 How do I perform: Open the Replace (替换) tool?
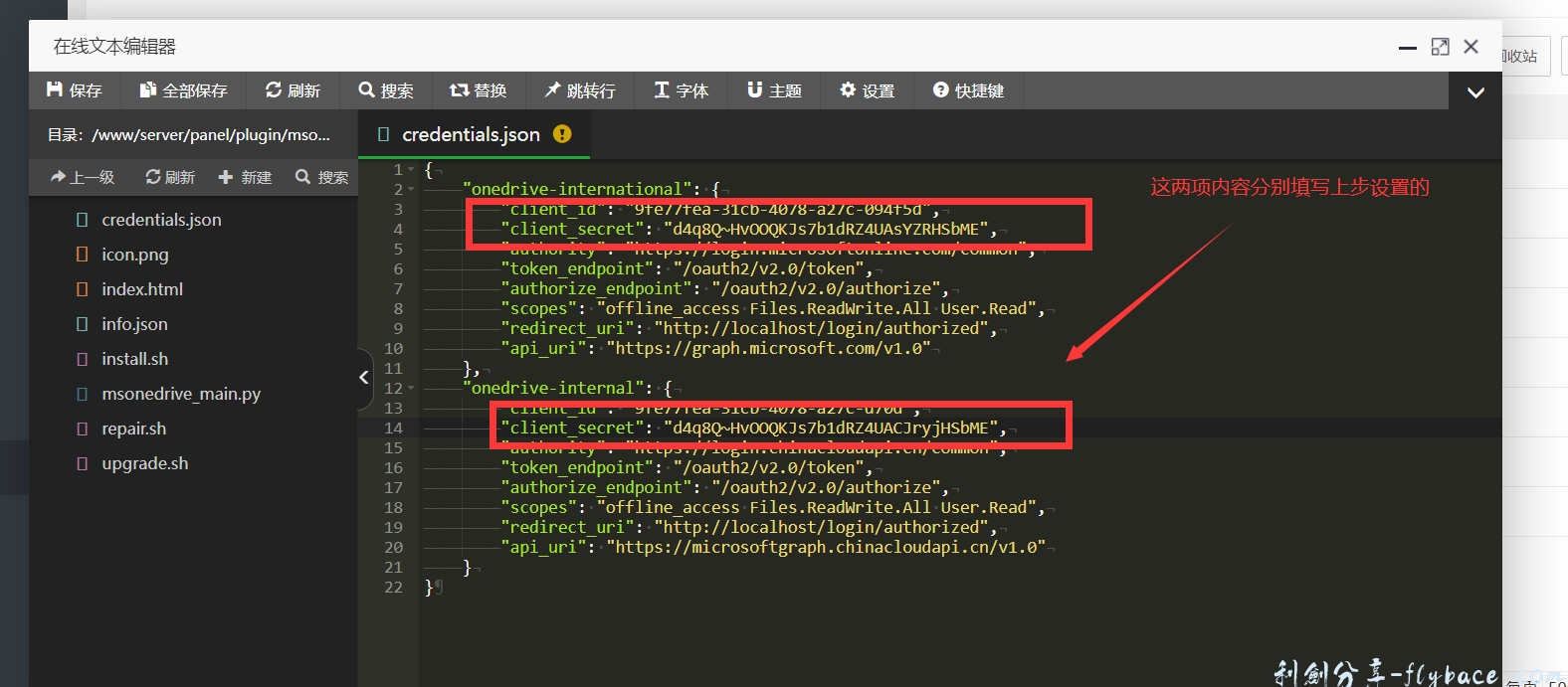479,90
